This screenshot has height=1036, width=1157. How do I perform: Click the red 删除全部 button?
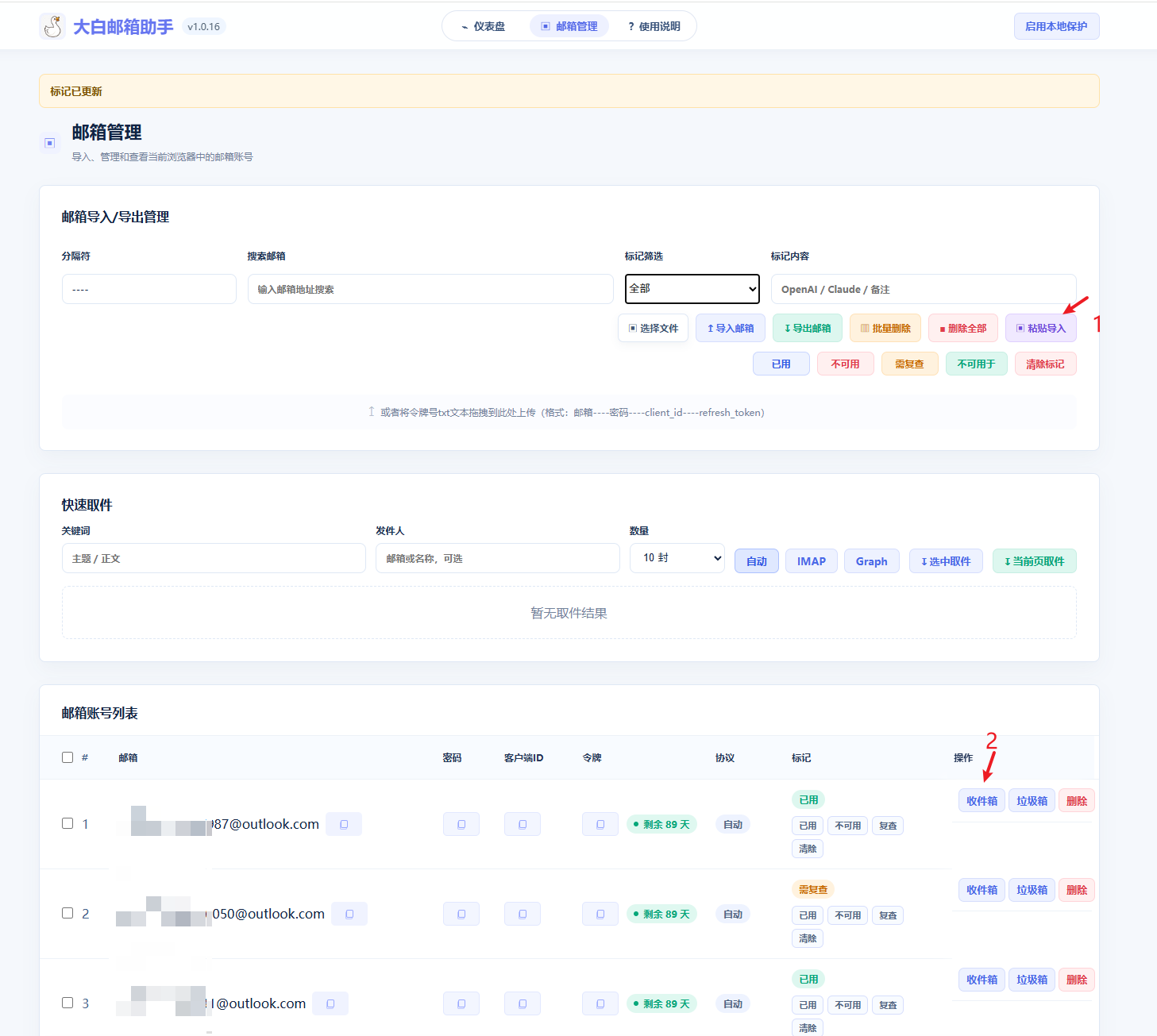coord(963,328)
